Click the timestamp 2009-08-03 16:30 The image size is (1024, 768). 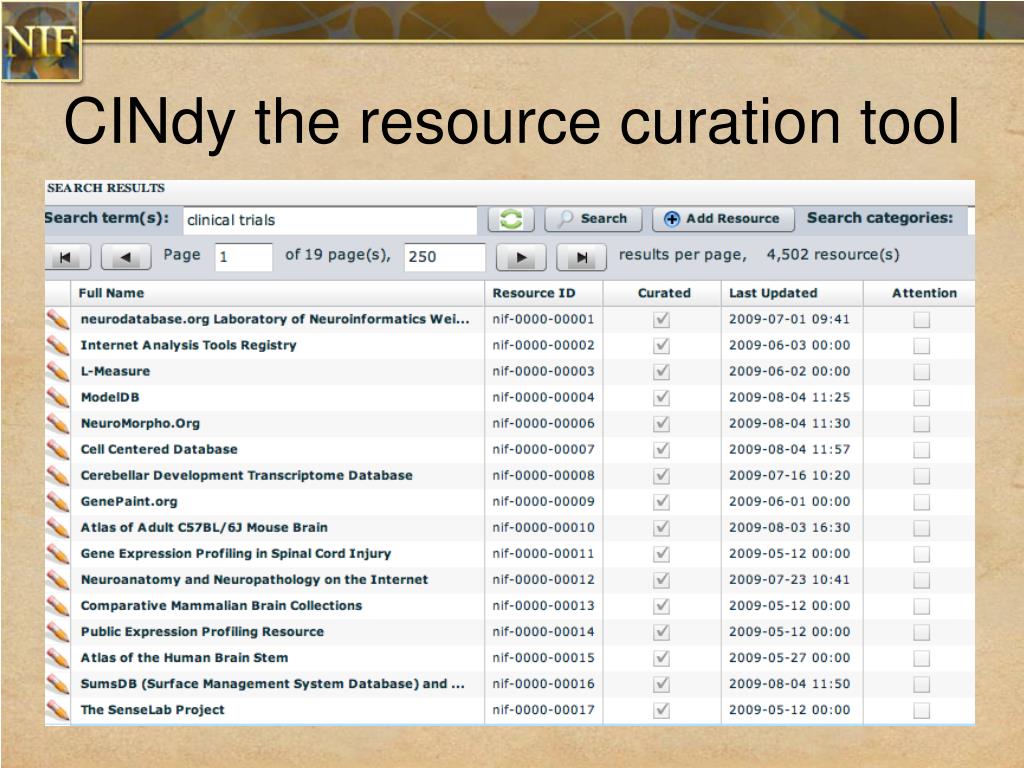[790, 528]
